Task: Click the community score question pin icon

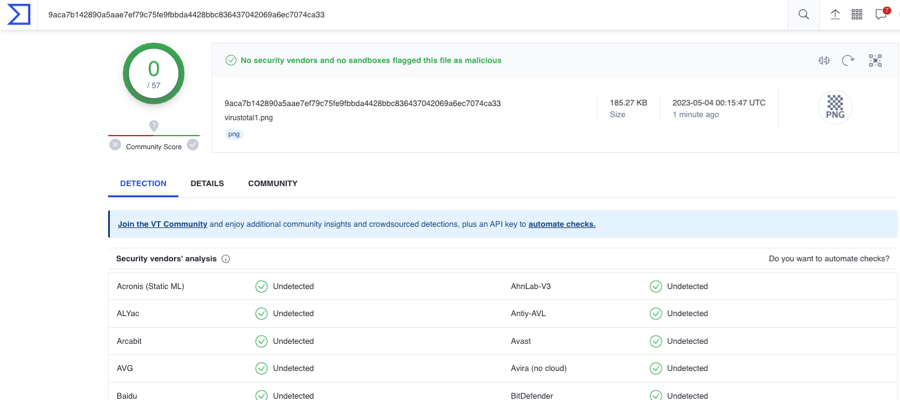Action: click(x=154, y=126)
